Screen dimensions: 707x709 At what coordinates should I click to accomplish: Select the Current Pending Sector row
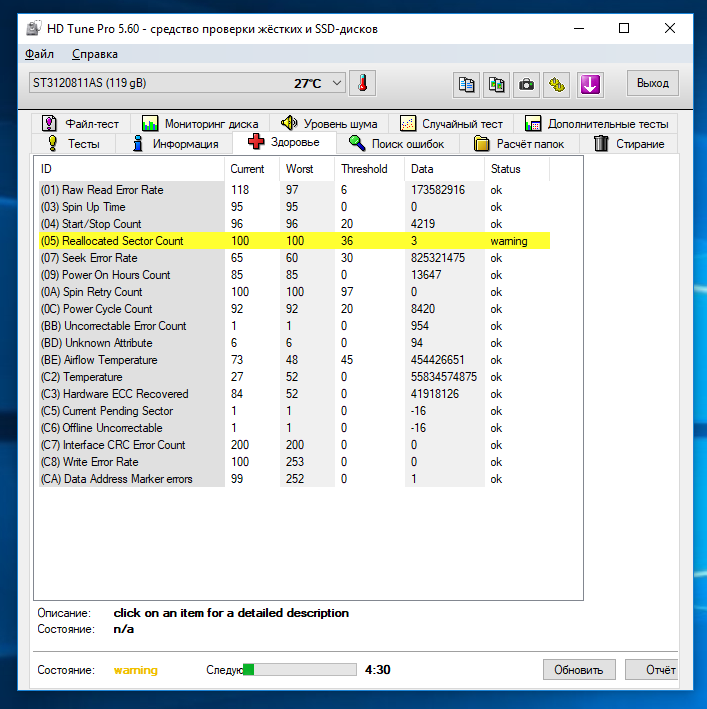pos(294,411)
